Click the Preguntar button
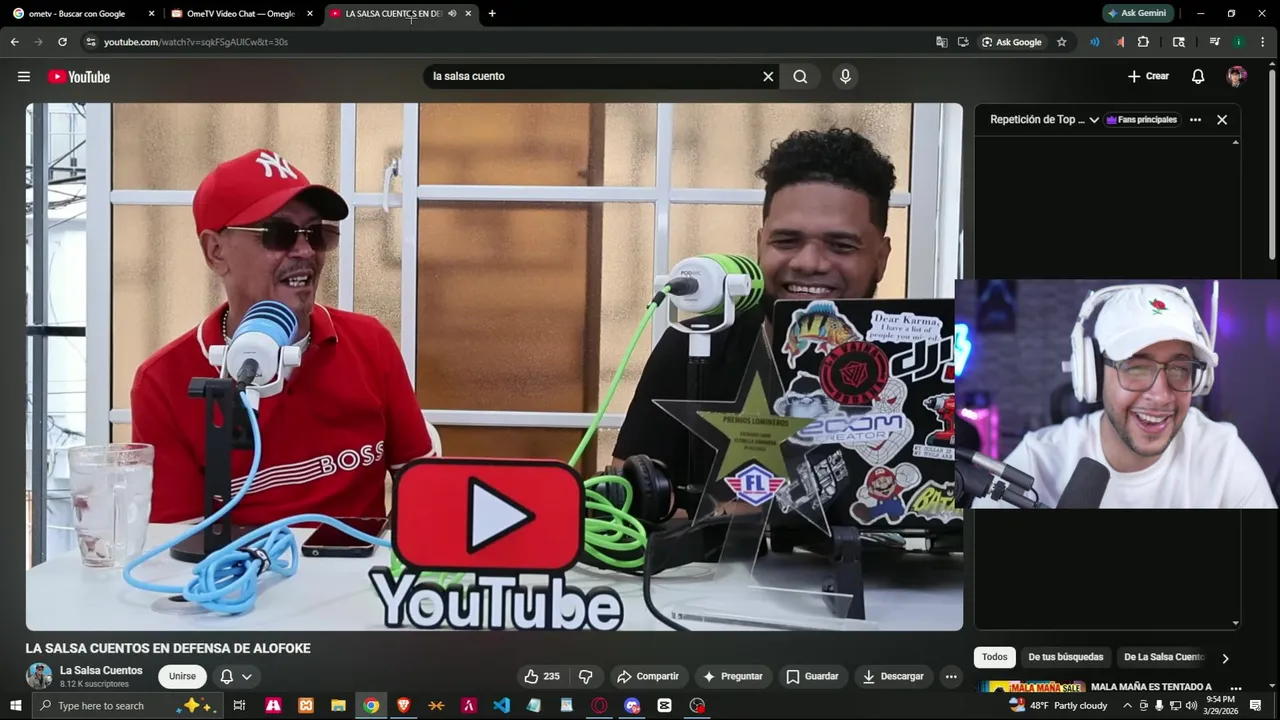Screen dimensions: 1280x720 [x=733, y=676]
